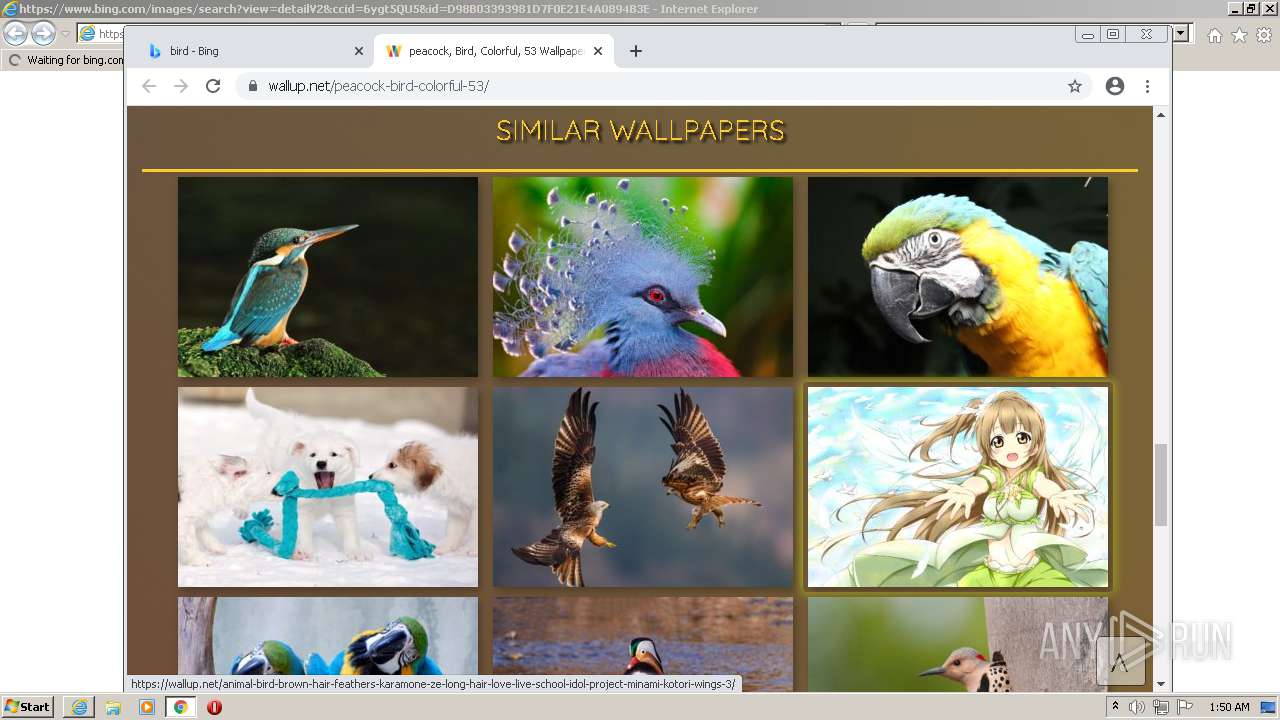The width and height of the screenshot is (1280, 720).
Task: Open IE Tools gear icon
Action: pos(1264,35)
